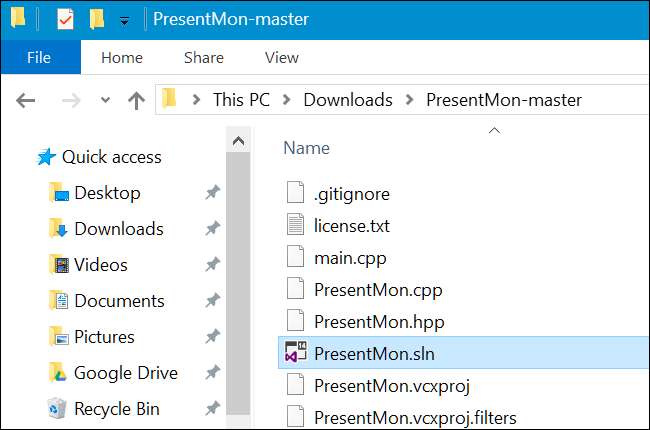Go back with the Back arrow

(26, 100)
